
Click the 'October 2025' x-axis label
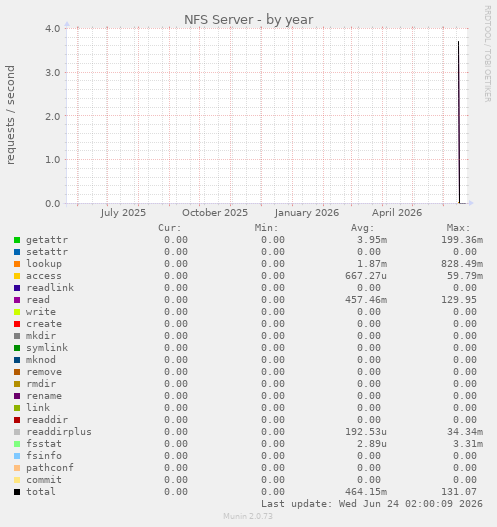click(x=215, y=213)
